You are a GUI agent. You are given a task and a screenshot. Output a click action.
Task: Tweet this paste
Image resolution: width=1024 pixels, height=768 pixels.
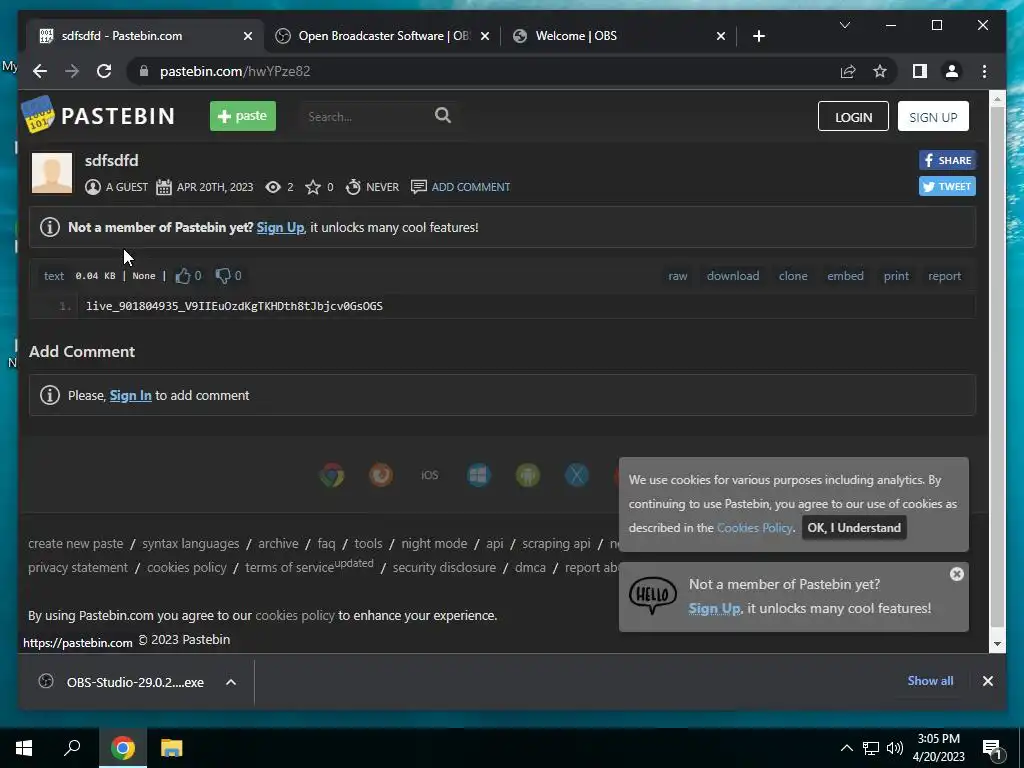948,186
